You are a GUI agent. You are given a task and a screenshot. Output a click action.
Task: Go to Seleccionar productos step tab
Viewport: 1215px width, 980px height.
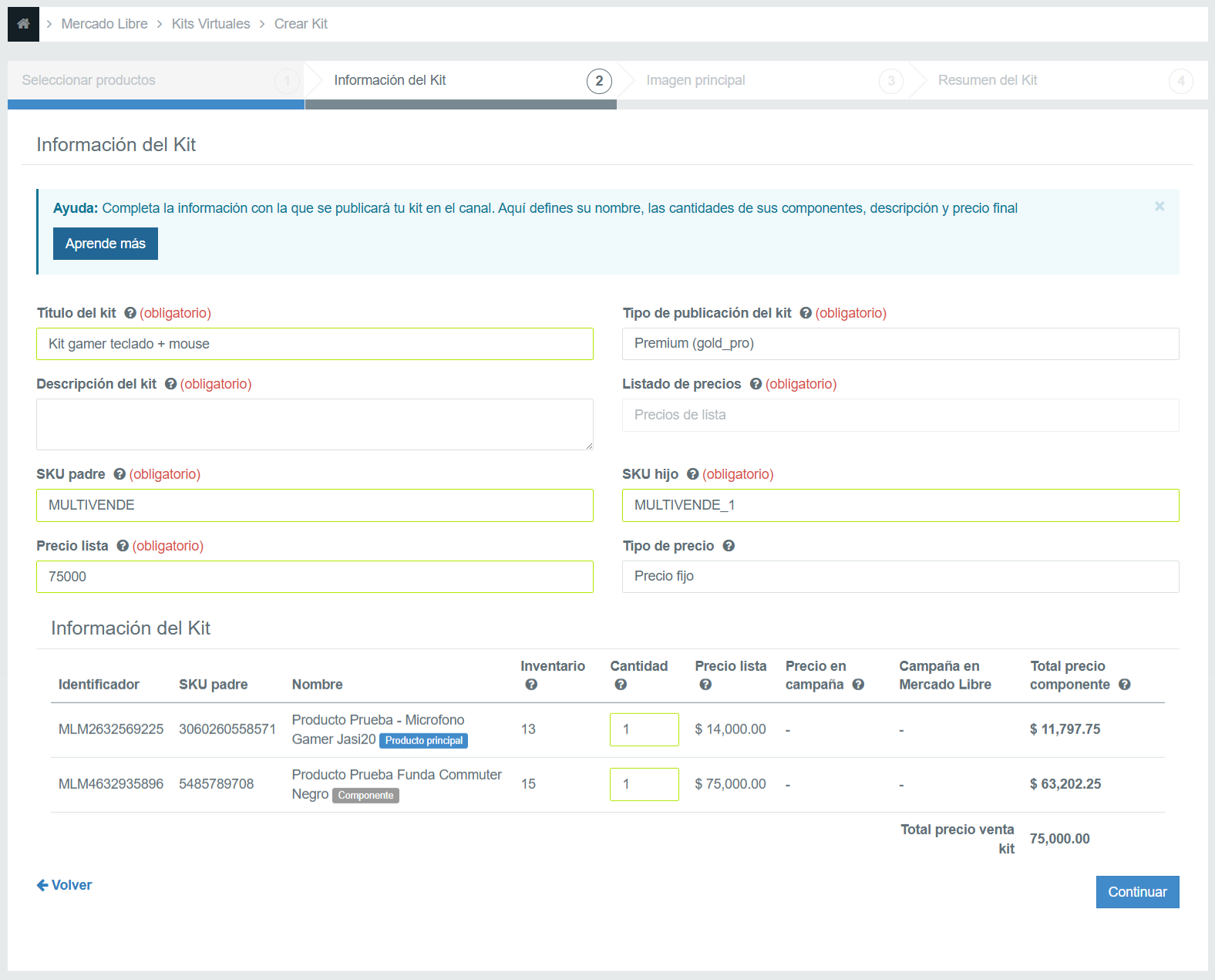pos(155,80)
